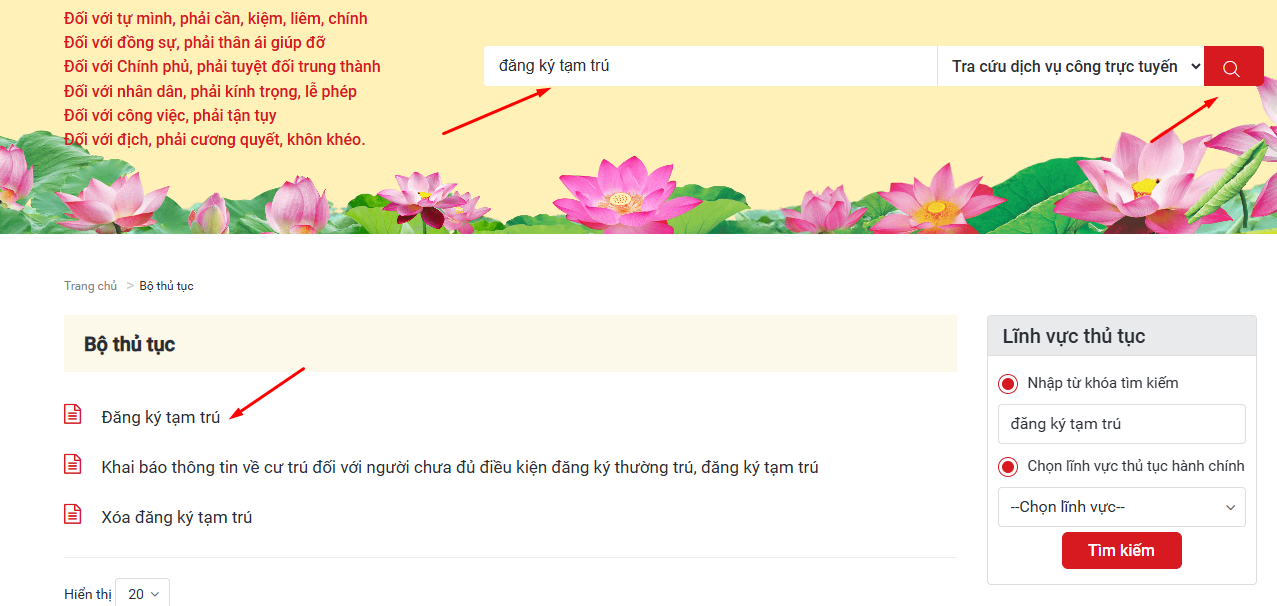The image size is (1277, 606).
Task: Focus the top banner search input field
Action: click(x=710, y=67)
